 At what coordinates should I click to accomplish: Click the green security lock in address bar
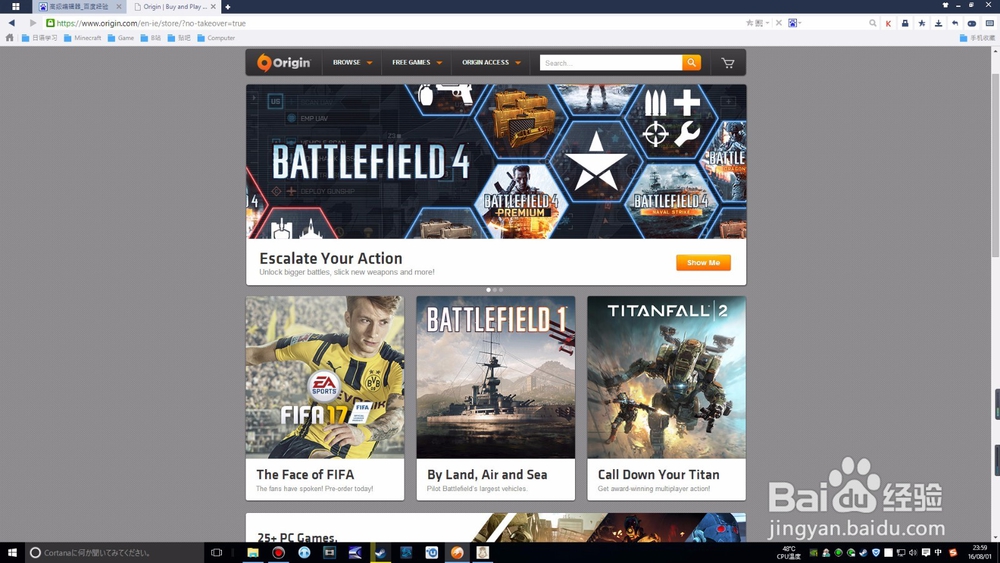point(50,23)
